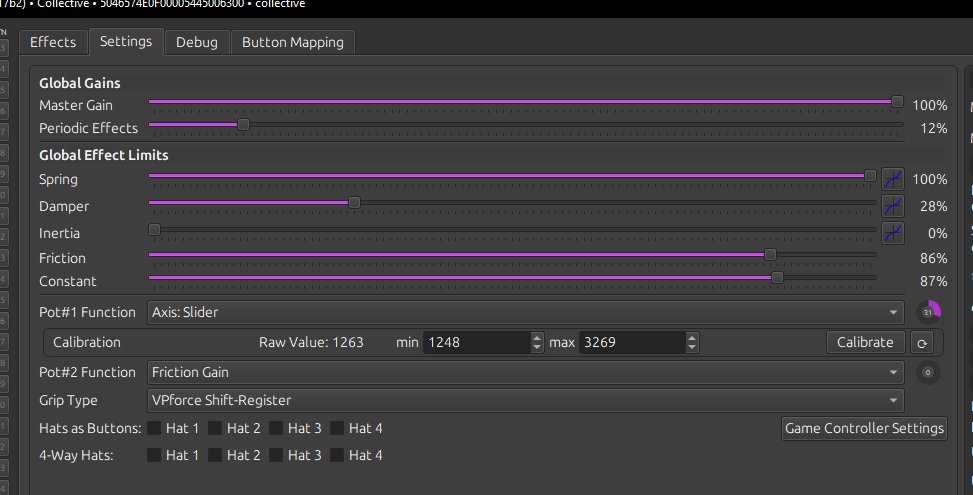Enable Hats as Buttons Hat 4

pyautogui.click(x=337, y=428)
